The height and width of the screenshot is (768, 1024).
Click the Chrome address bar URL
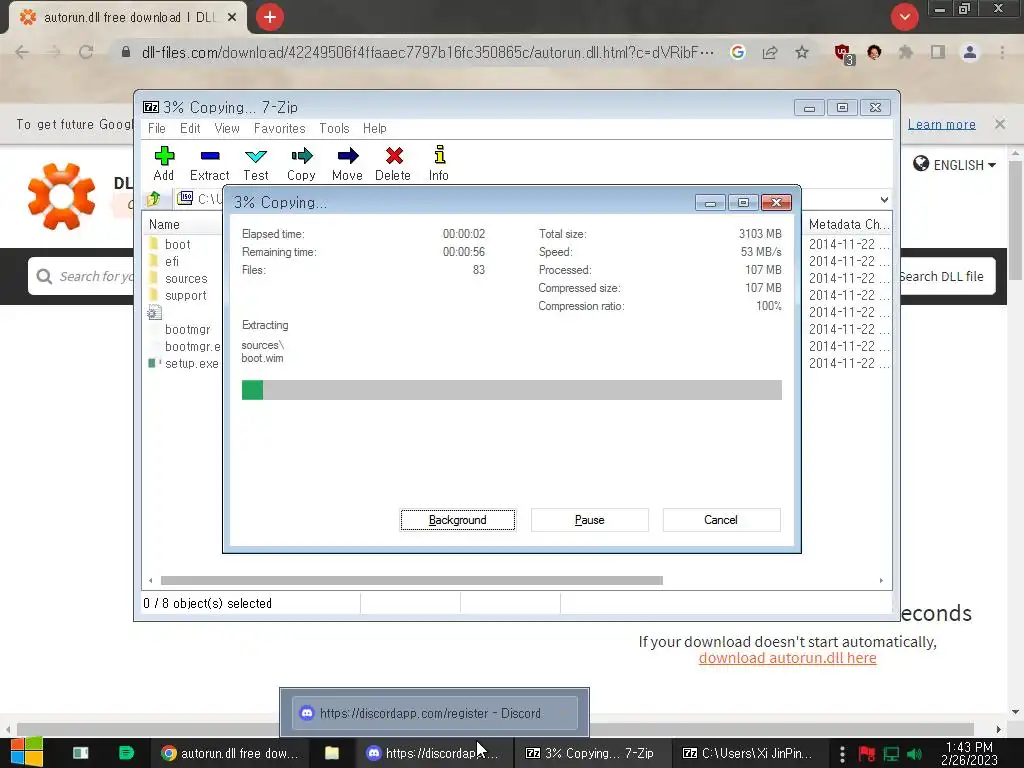(x=428, y=52)
